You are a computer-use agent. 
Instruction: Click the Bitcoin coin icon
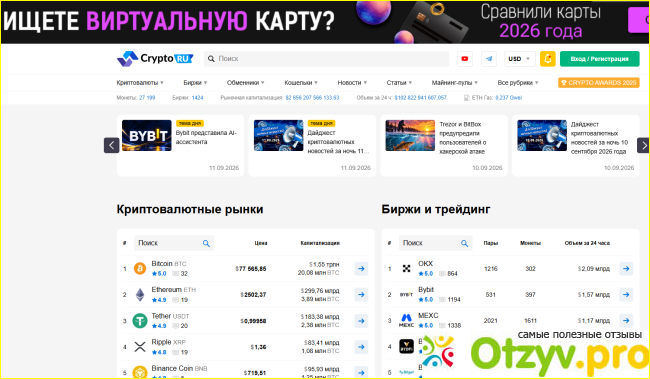pos(140,269)
